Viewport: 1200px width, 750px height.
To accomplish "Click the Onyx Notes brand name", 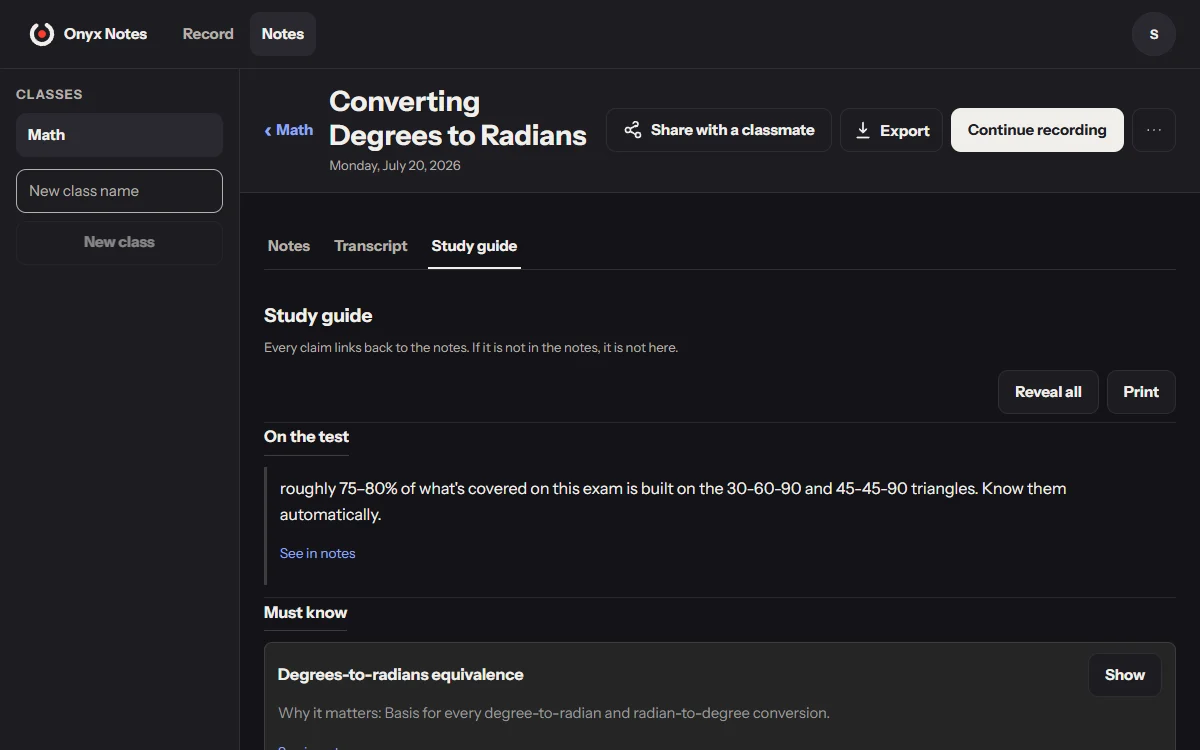I will [x=105, y=34].
